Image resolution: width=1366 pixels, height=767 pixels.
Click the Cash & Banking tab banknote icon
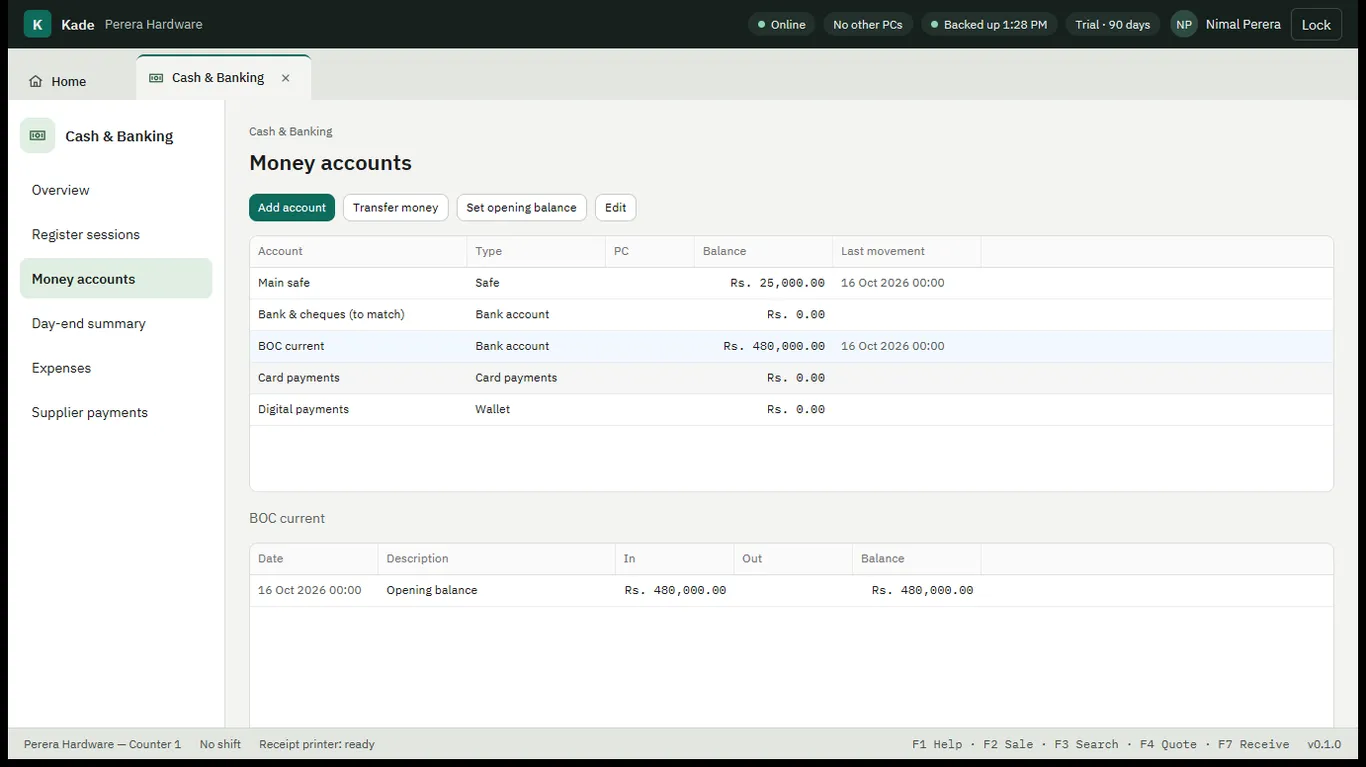point(156,78)
